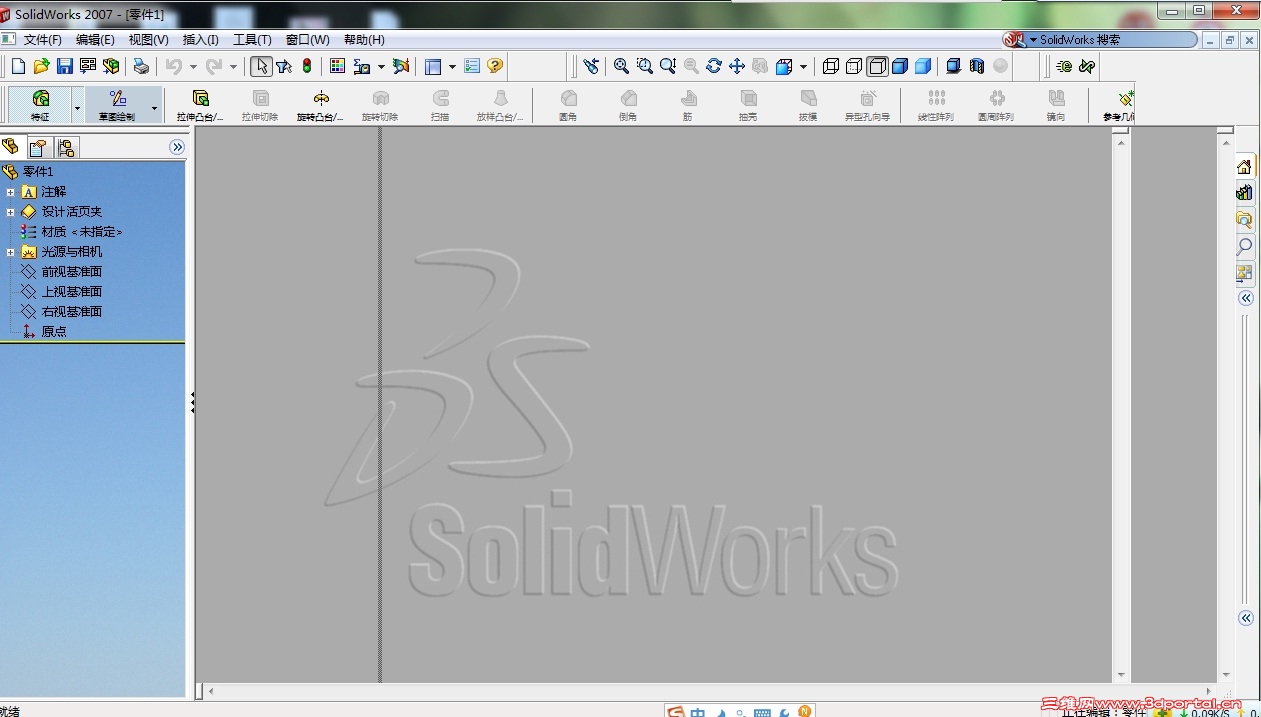Save the part with the floppy icon
The image size is (1261, 717).
click(x=64, y=66)
